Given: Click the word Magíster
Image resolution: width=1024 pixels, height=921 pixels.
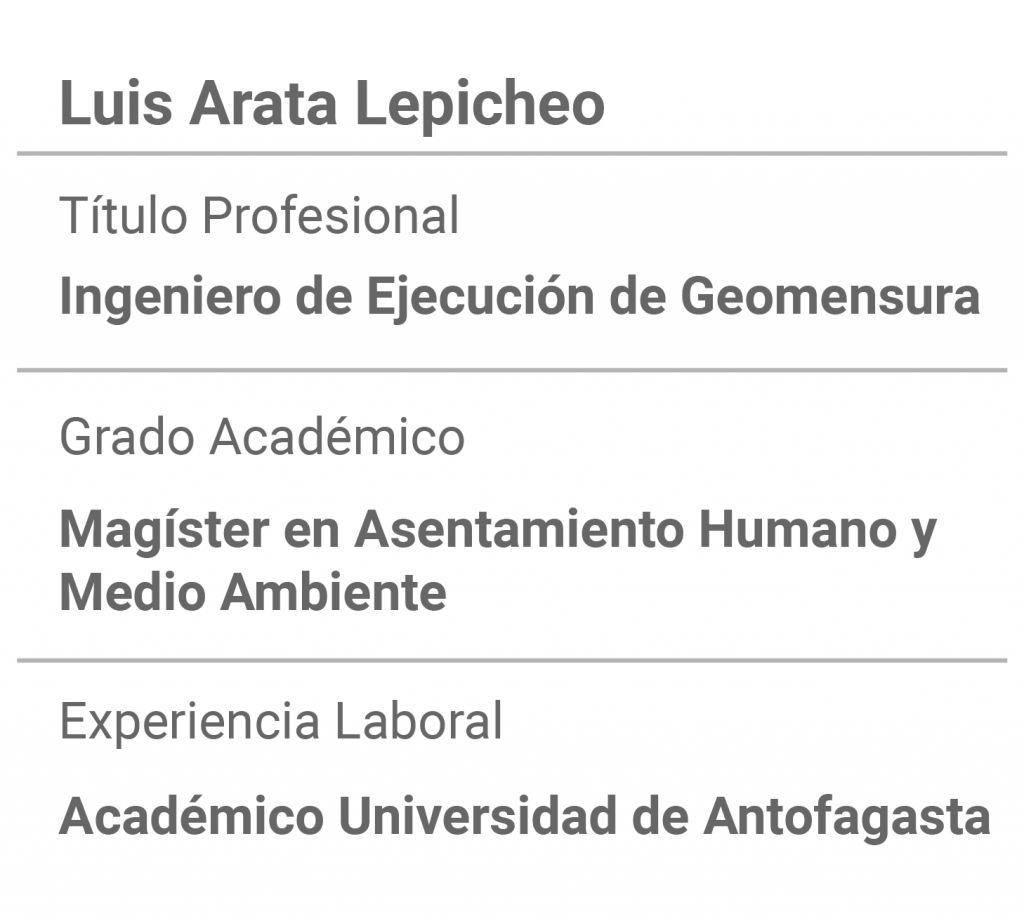Looking at the screenshot, I should pos(165,530).
